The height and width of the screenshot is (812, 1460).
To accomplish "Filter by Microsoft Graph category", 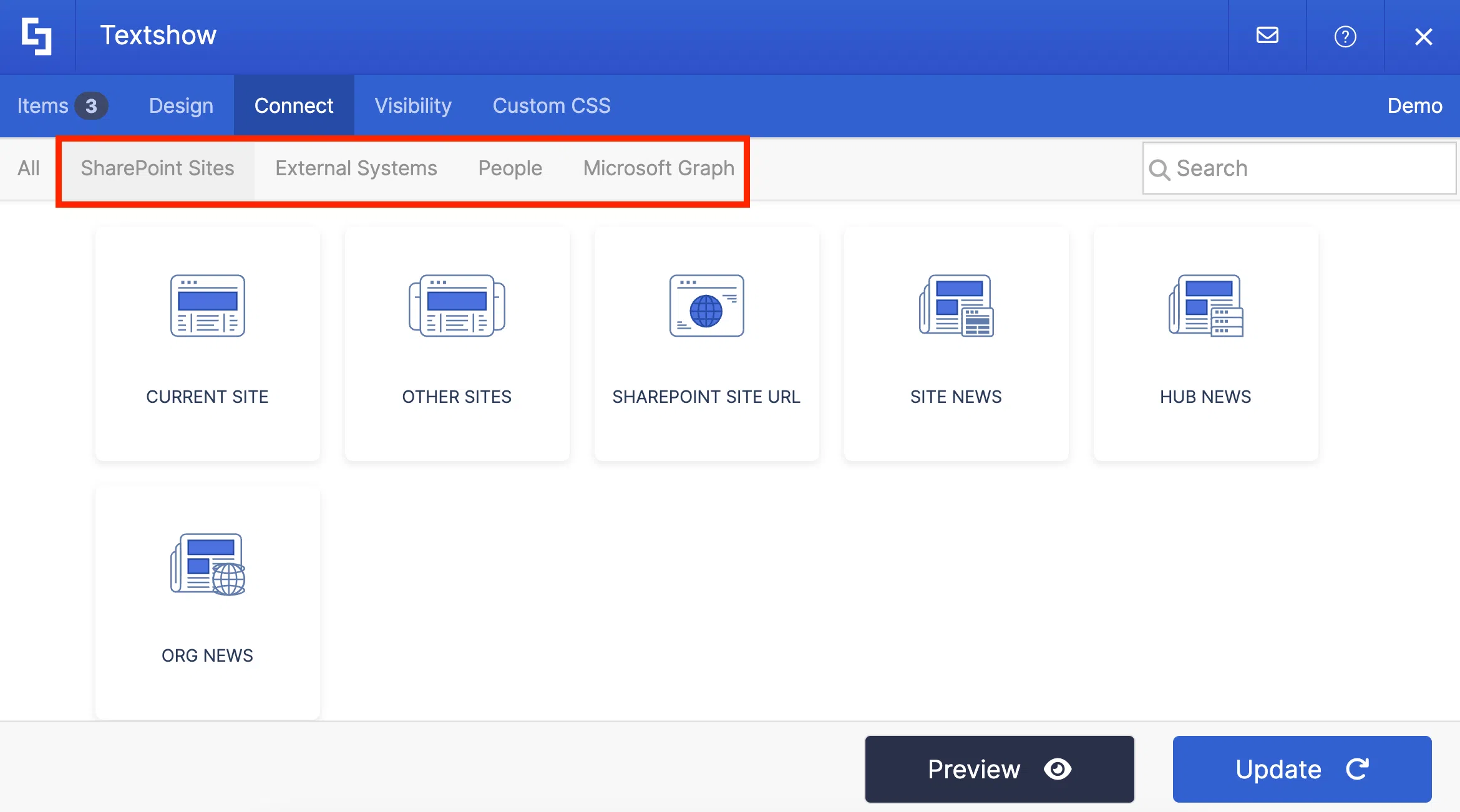I will (659, 168).
